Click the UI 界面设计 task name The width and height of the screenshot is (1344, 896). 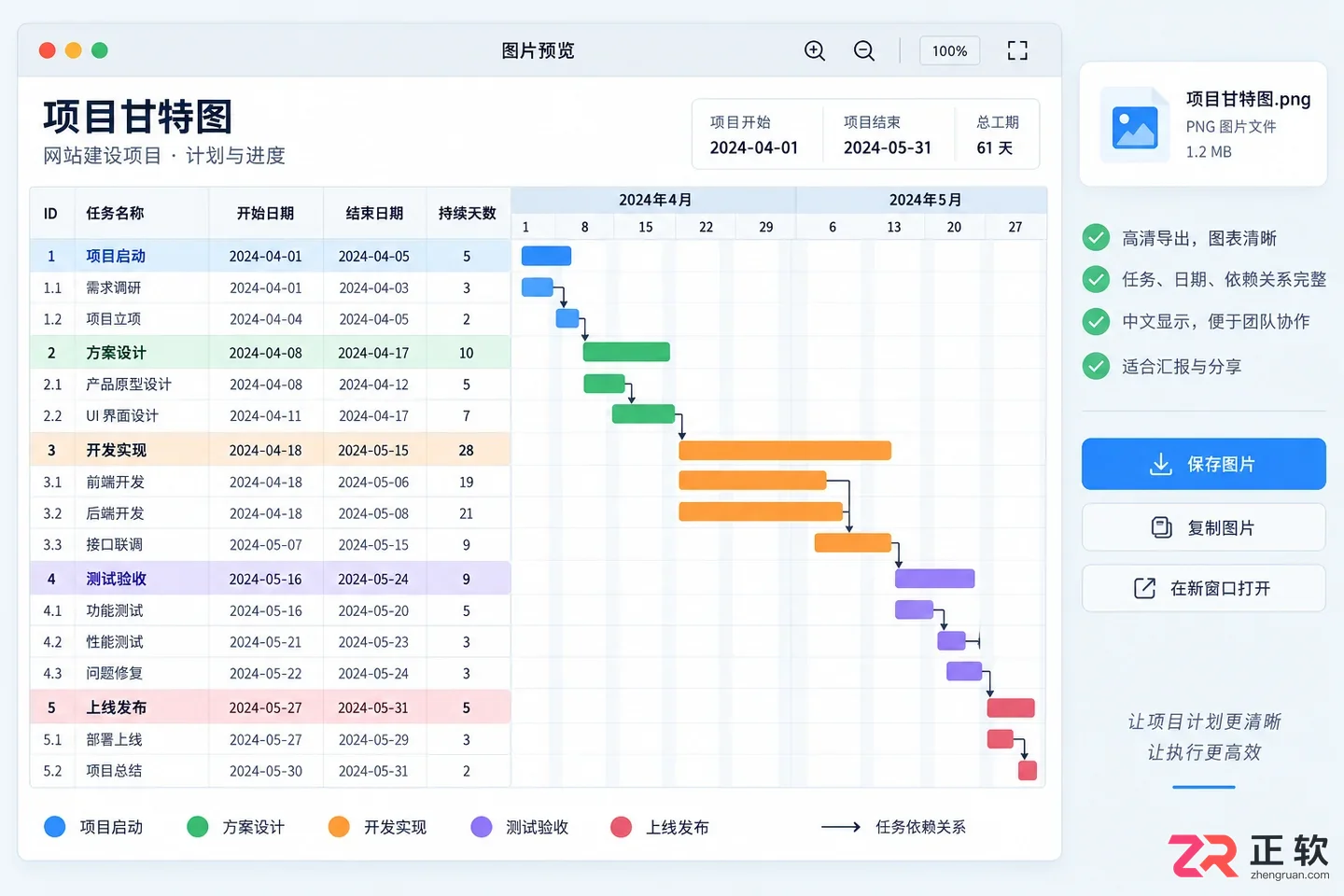coord(122,415)
